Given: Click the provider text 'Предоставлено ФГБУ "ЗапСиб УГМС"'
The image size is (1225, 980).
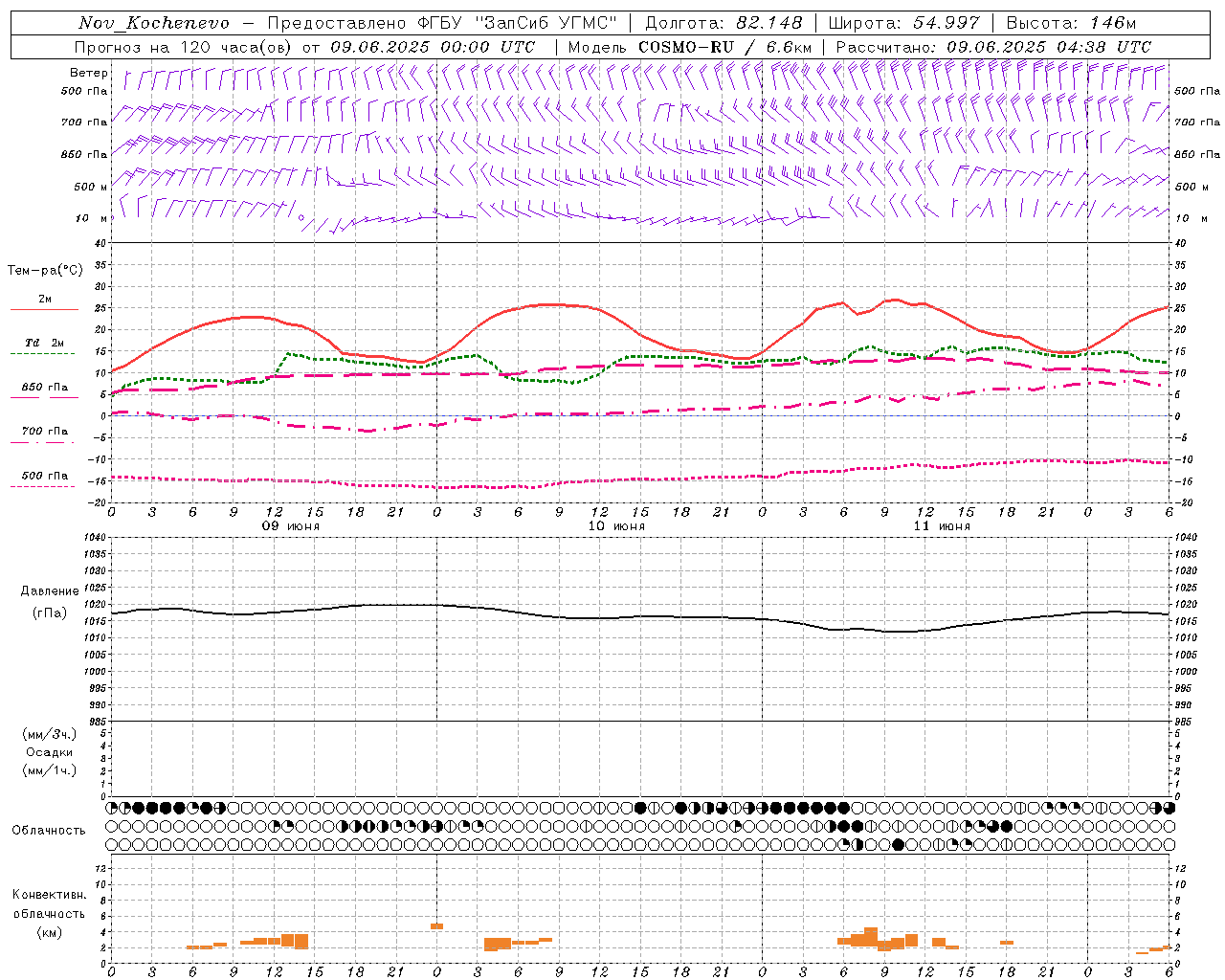Looking at the screenshot, I should pyautogui.click(x=443, y=23).
